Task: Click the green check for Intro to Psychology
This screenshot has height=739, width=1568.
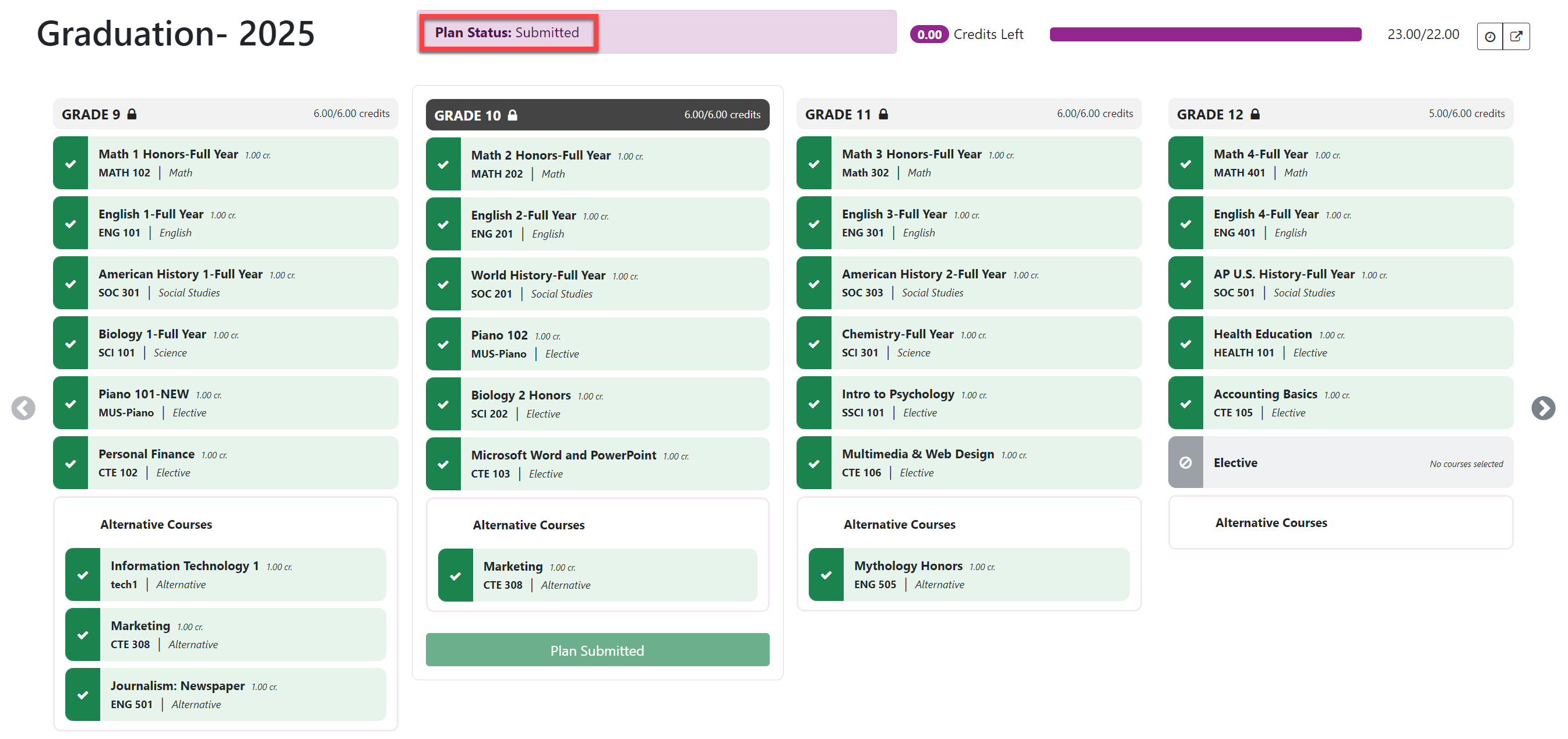Action: pos(814,403)
